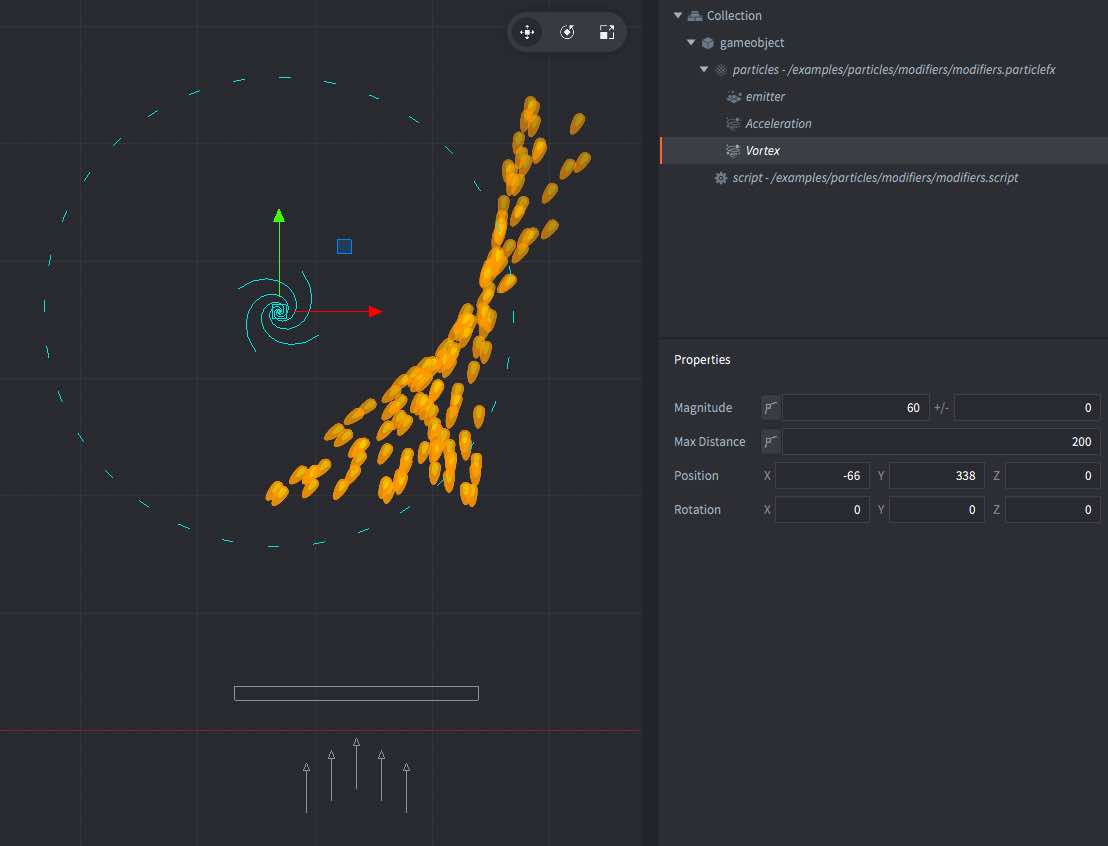The image size is (1108, 846).
Task: Collapse the gameobject tree node
Action: pyautogui.click(x=690, y=42)
